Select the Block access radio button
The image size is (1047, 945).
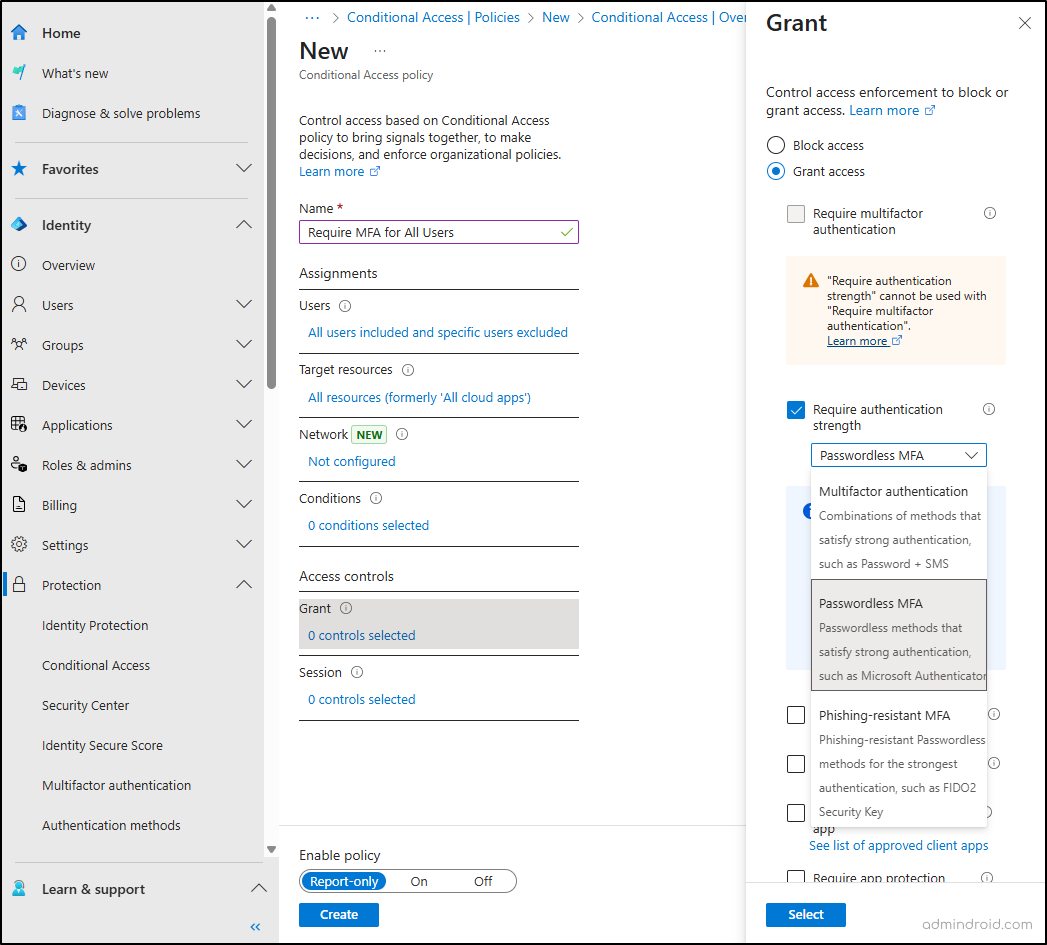click(775, 144)
